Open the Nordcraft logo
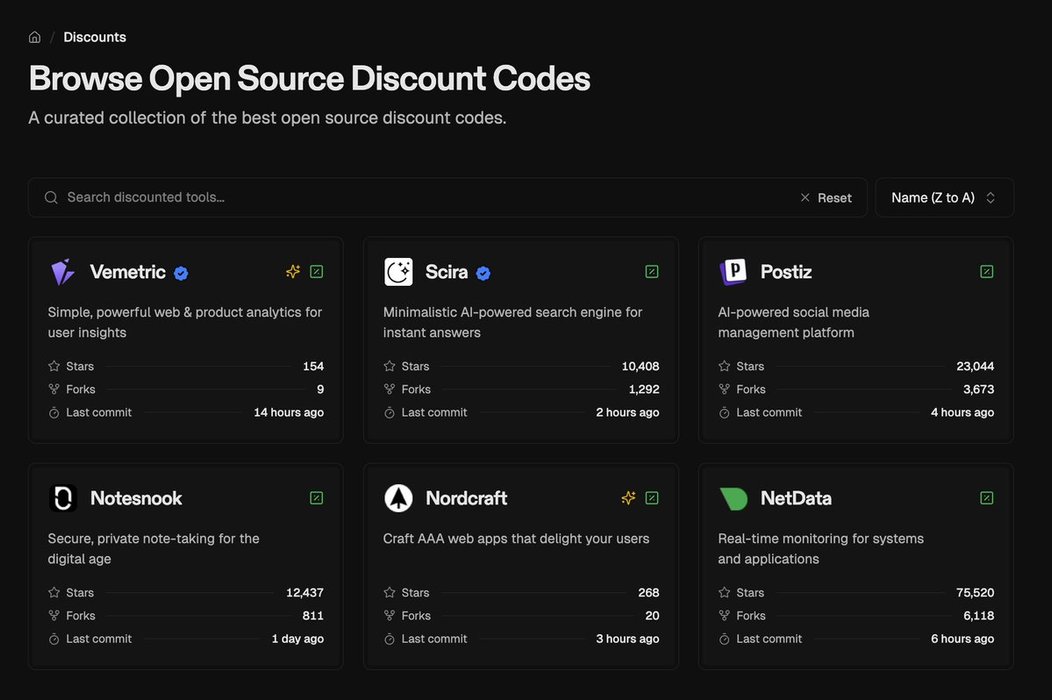The image size is (1052, 700). click(x=399, y=498)
